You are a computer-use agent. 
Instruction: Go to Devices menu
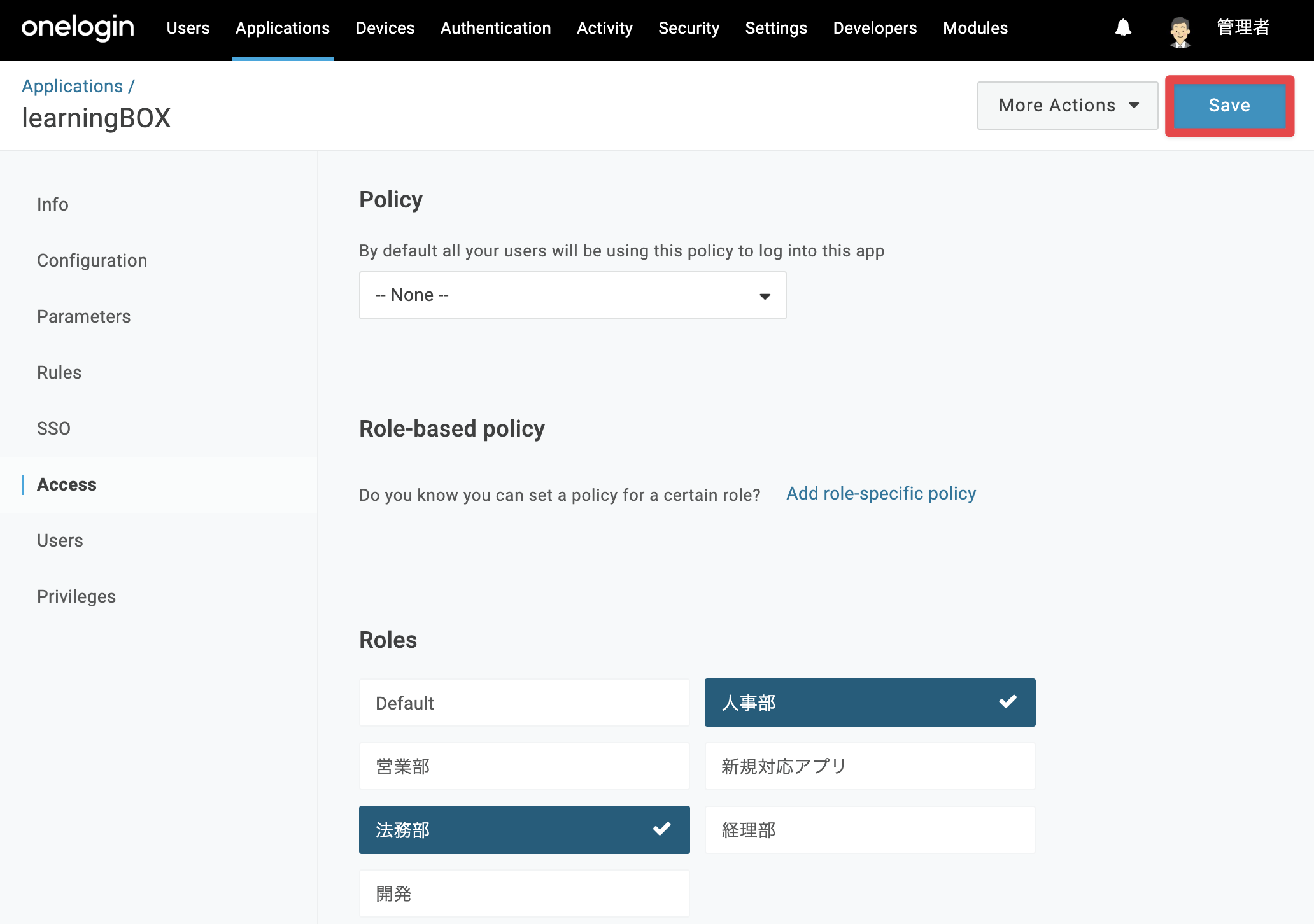tap(385, 28)
